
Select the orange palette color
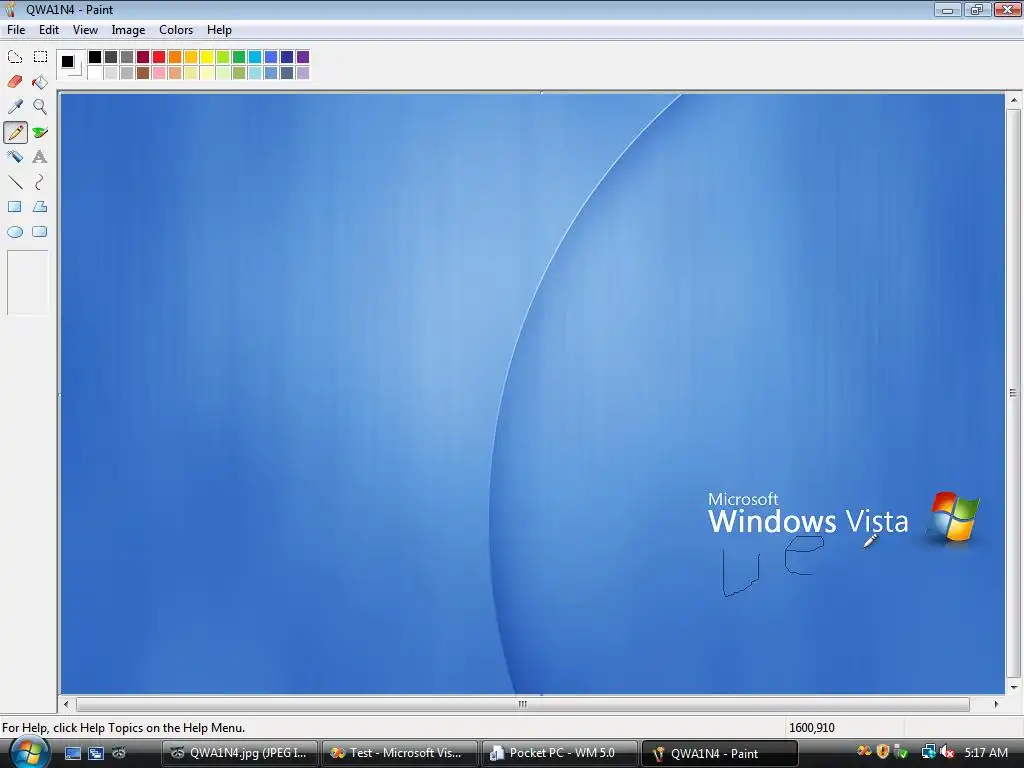coord(175,57)
